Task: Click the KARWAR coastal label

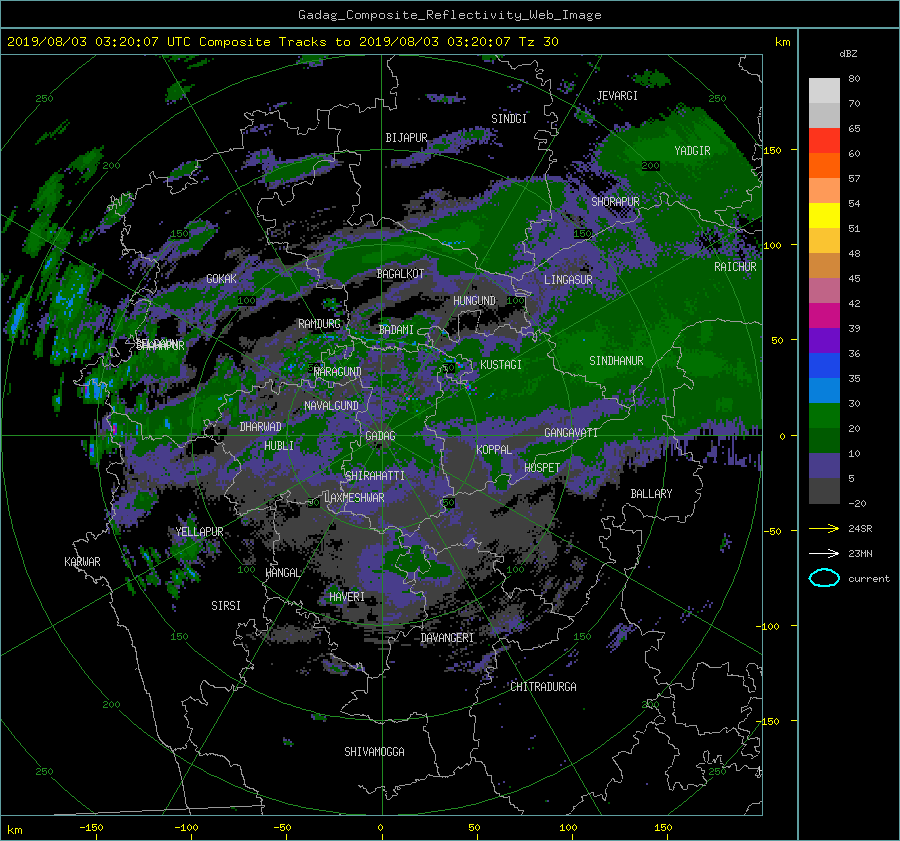Action: point(82,562)
